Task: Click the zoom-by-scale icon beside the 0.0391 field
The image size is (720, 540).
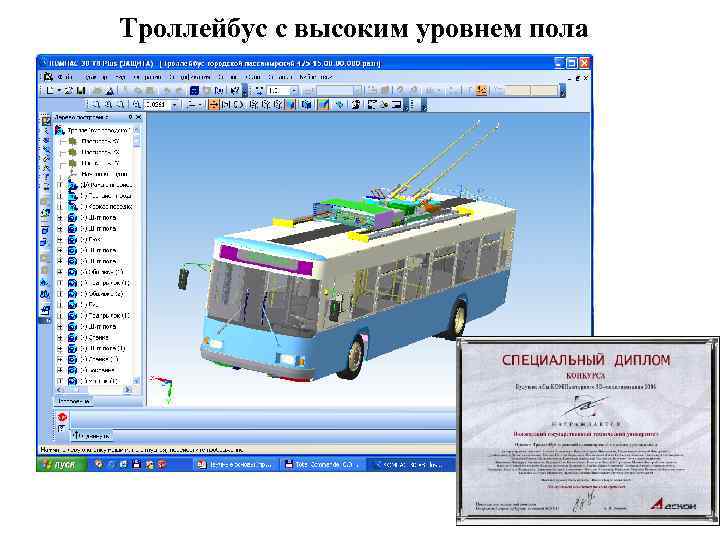Action: click(x=137, y=105)
